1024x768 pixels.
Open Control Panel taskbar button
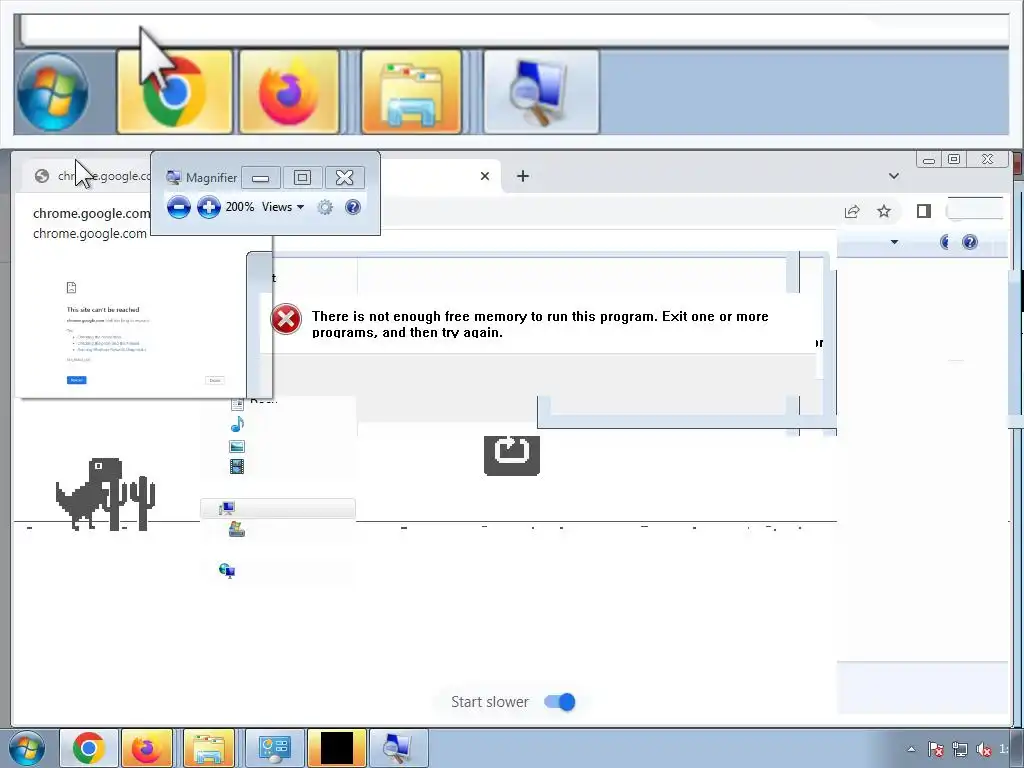pos(275,748)
